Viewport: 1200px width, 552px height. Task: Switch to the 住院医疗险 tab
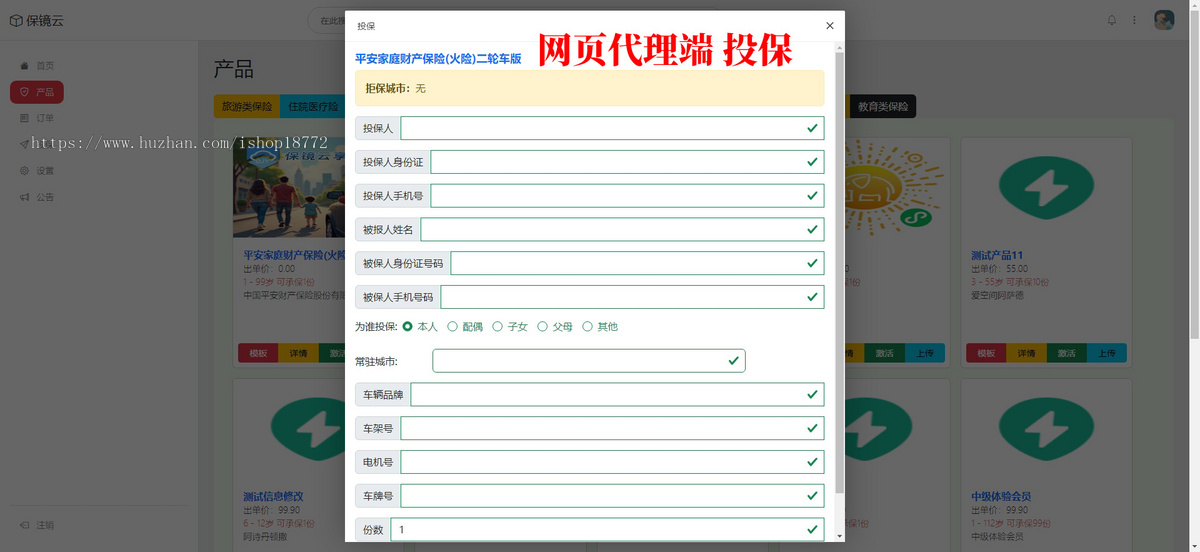313,106
